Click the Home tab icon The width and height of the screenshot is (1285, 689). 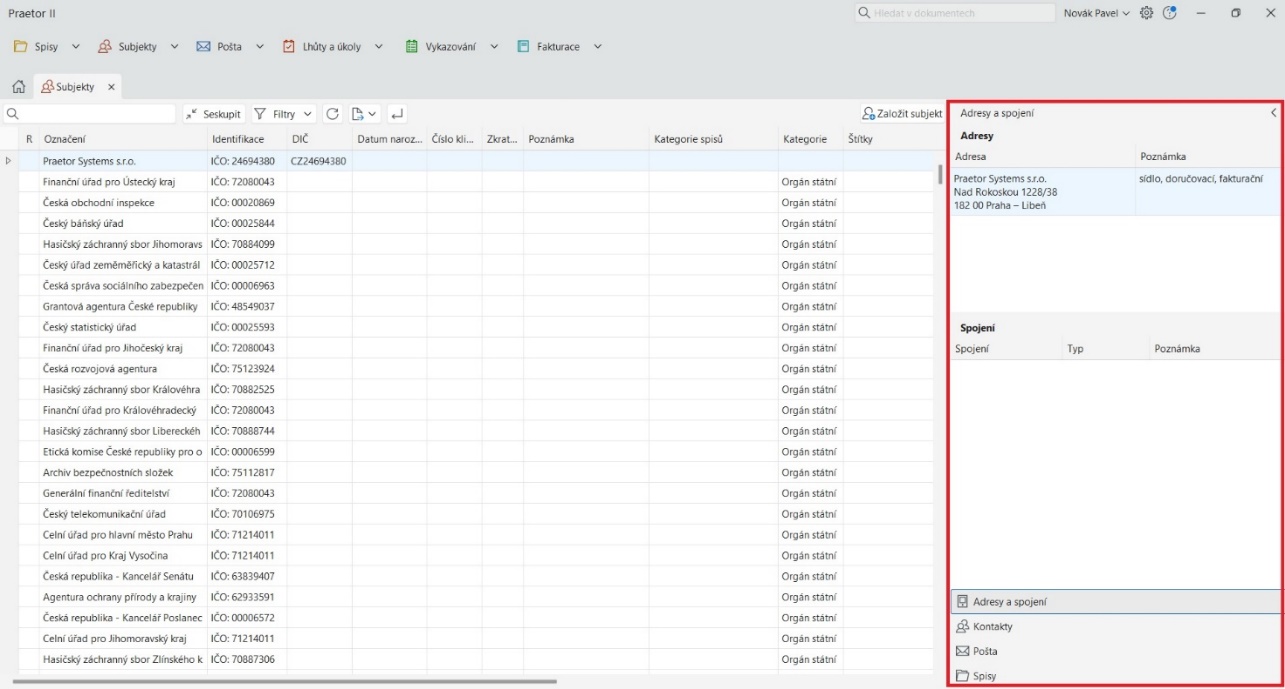click(18, 87)
